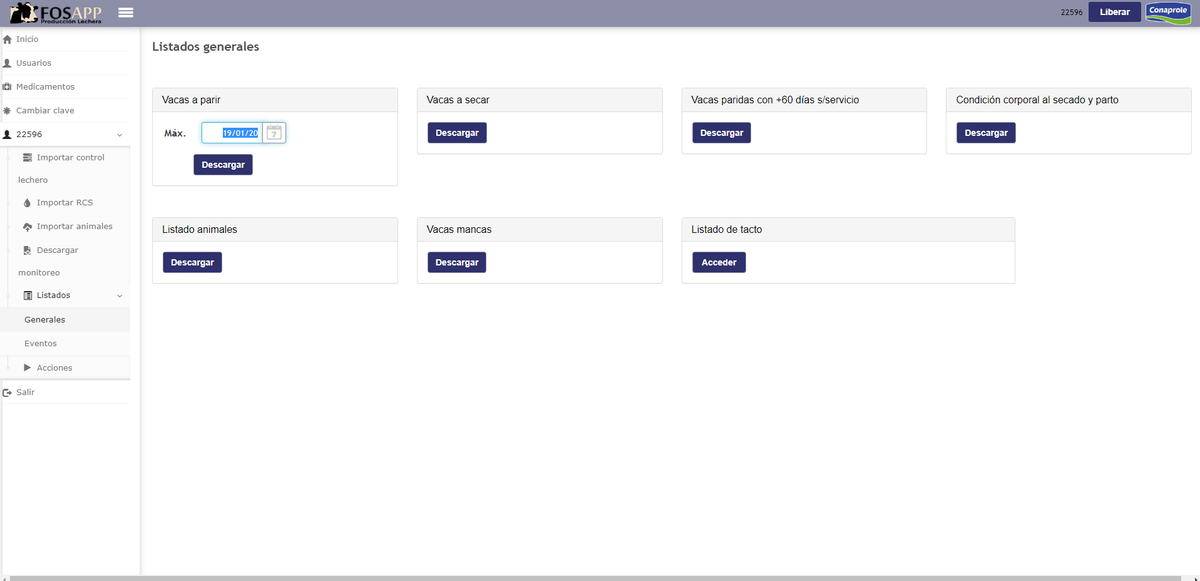This screenshot has width=1200, height=581.
Task: Open the calendar date picker icon
Action: (274, 133)
